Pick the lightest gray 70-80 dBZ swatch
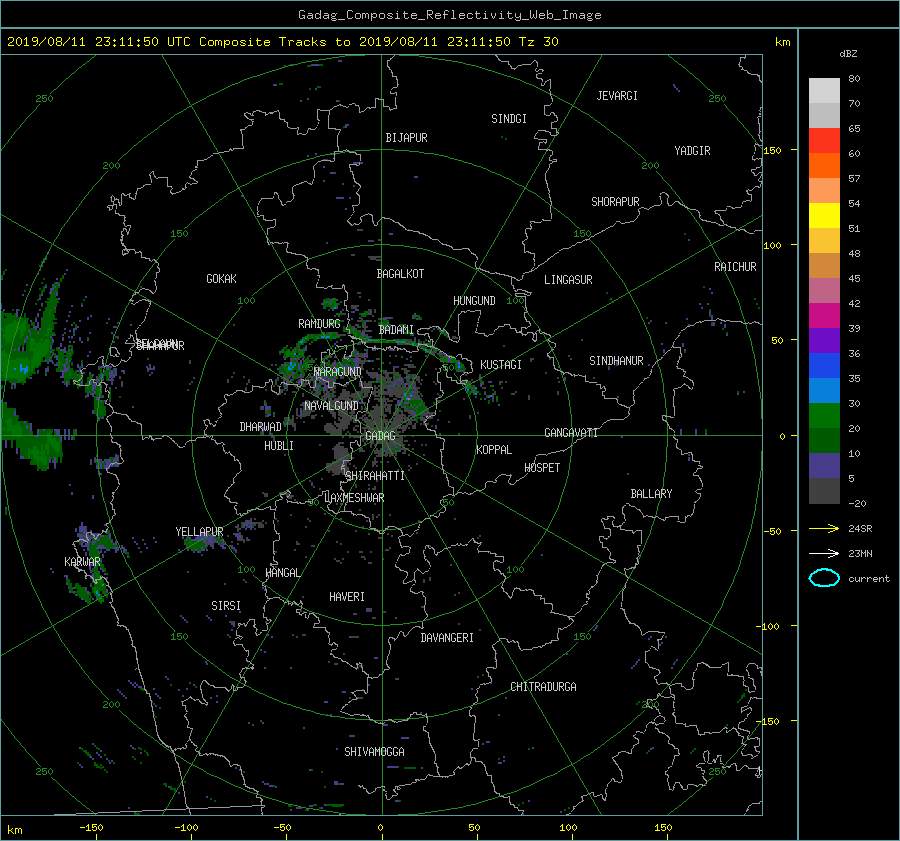900x841 pixels. (824, 90)
